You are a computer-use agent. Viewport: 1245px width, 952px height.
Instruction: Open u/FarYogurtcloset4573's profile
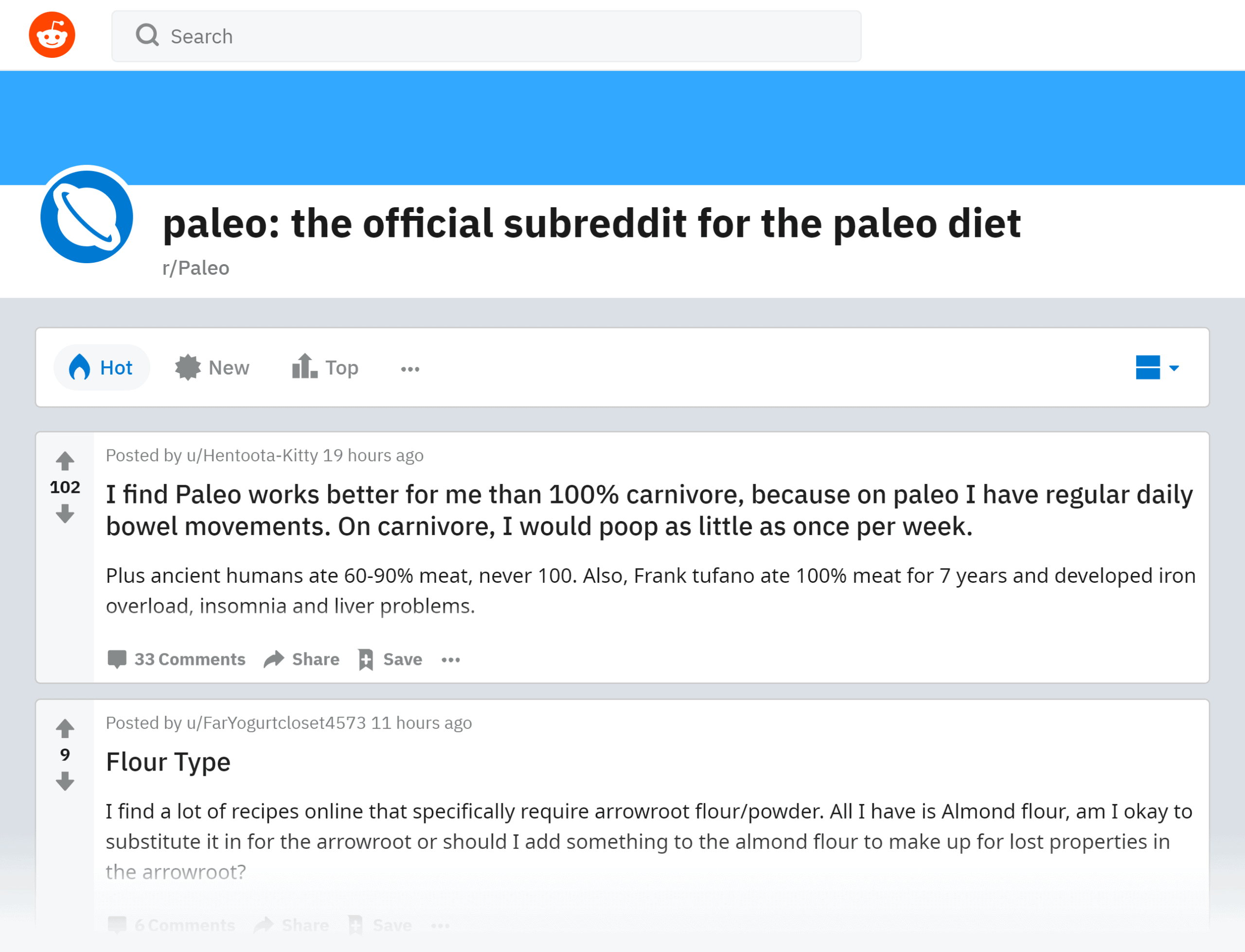coord(276,722)
